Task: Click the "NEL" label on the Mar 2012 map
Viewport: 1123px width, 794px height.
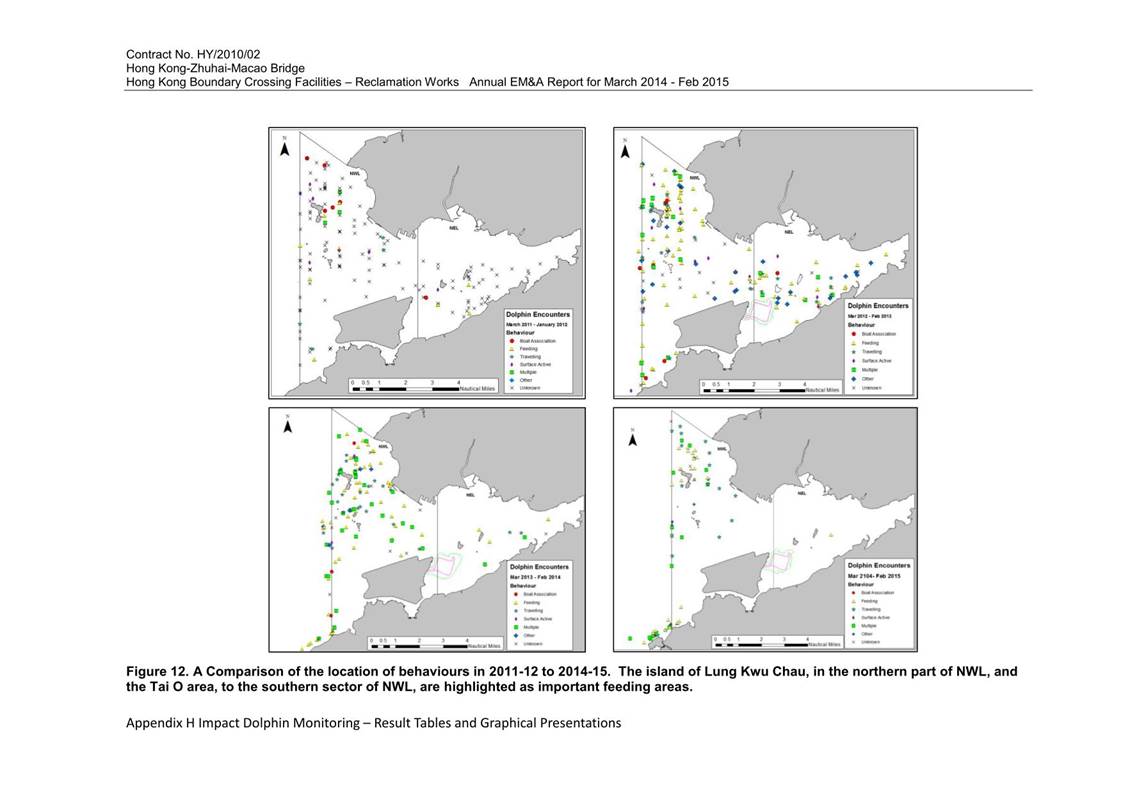Action: pos(789,232)
